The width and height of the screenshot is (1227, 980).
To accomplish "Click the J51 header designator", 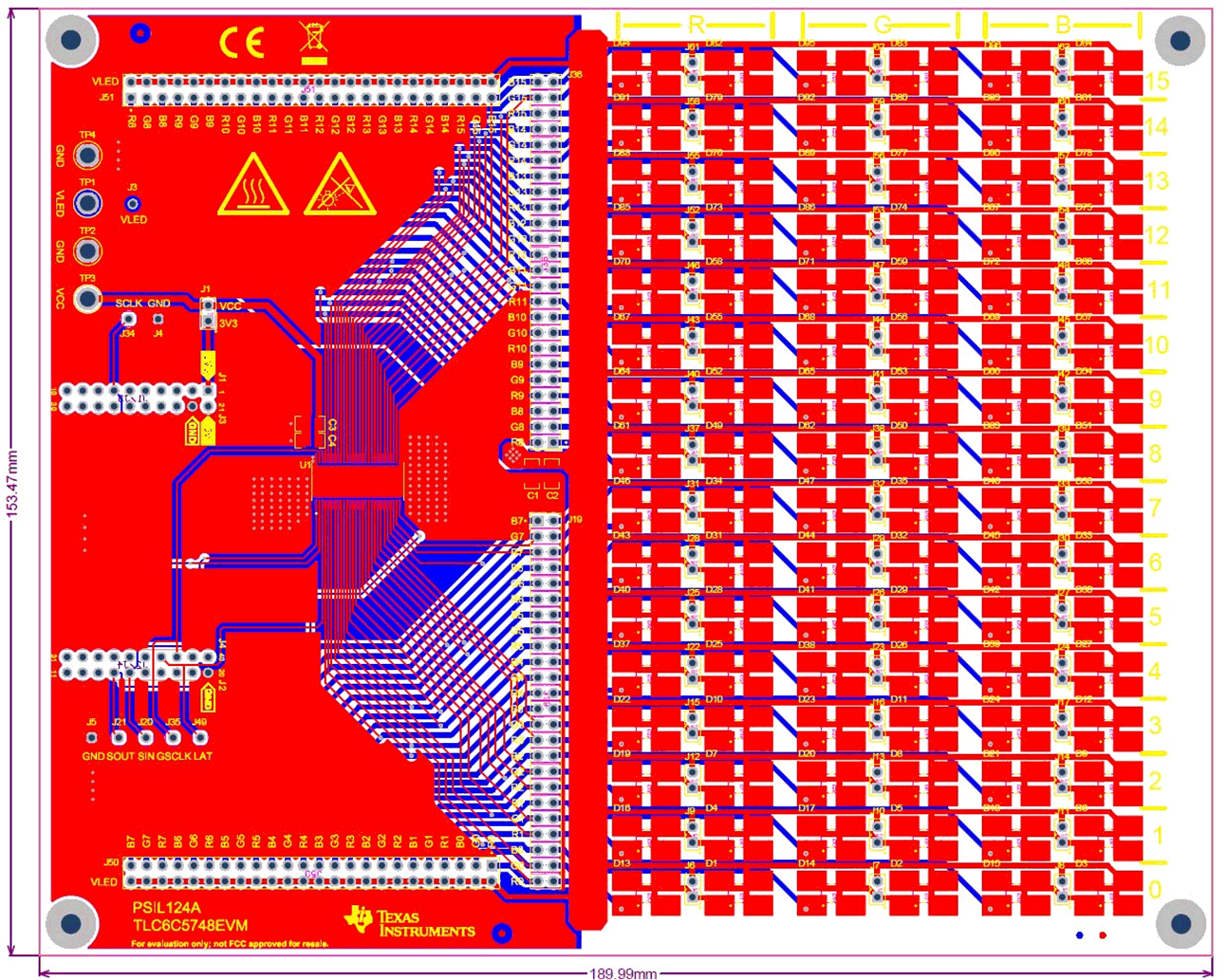I will pos(106,97).
